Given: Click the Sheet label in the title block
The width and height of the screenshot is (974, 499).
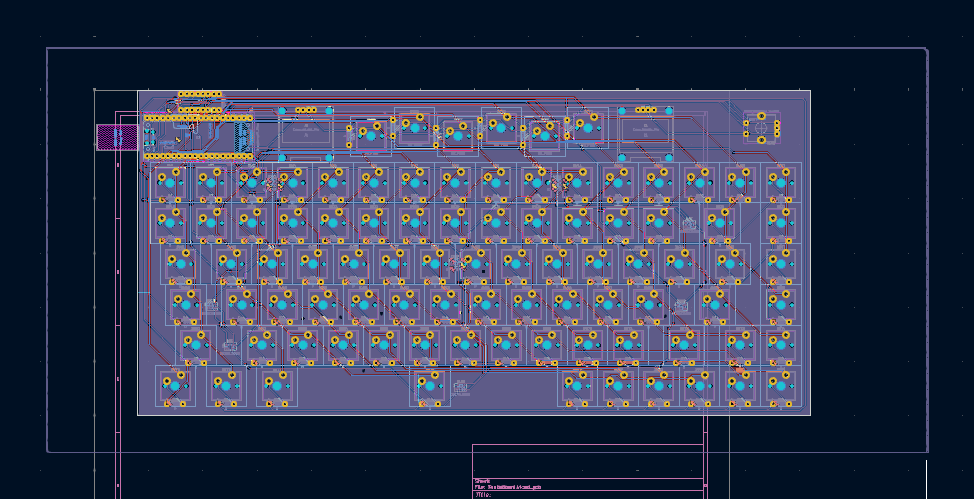Looking at the screenshot, I should click(x=482, y=479).
